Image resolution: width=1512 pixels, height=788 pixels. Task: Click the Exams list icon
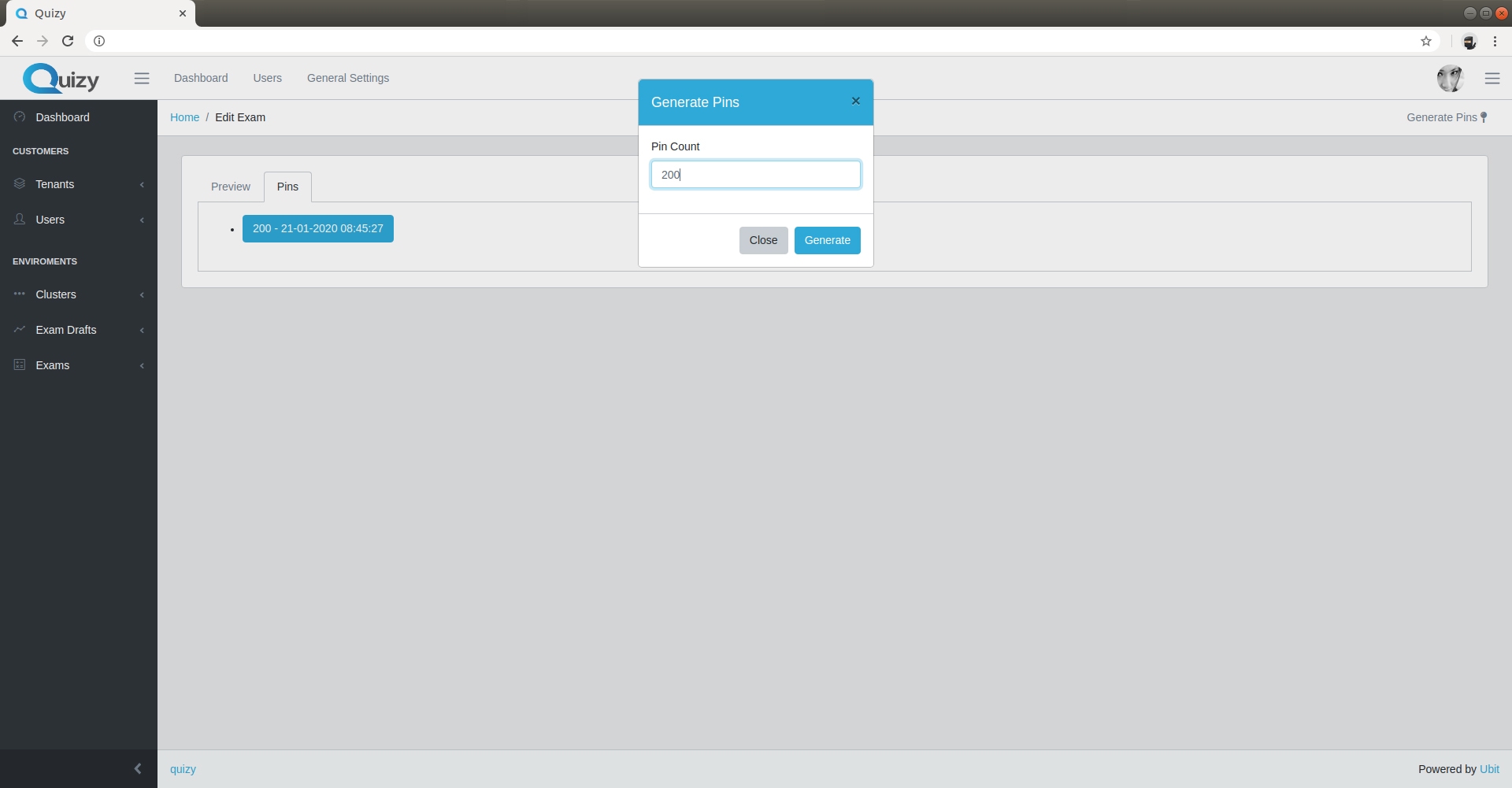tap(20, 364)
